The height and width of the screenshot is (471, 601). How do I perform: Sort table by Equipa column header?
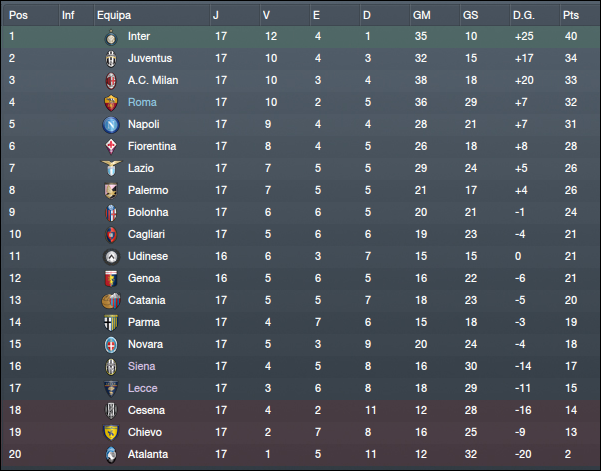pos(113,16)
